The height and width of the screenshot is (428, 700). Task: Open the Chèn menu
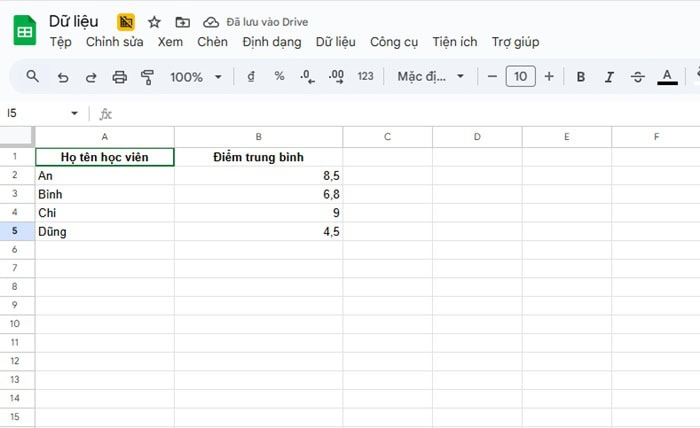click(x=212, y=42)
